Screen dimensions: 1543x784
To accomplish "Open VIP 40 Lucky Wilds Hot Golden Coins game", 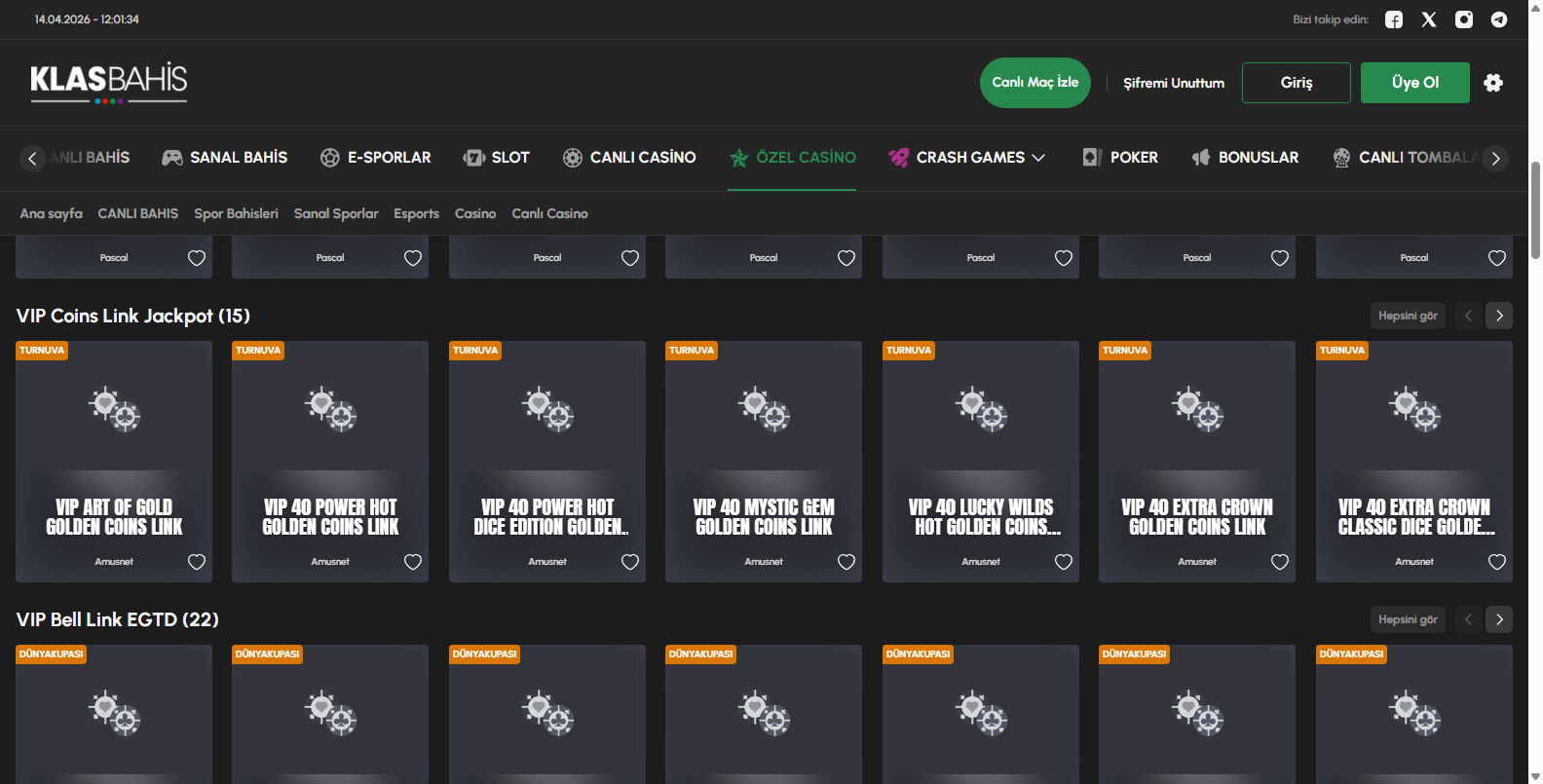I will click(981, 462).
